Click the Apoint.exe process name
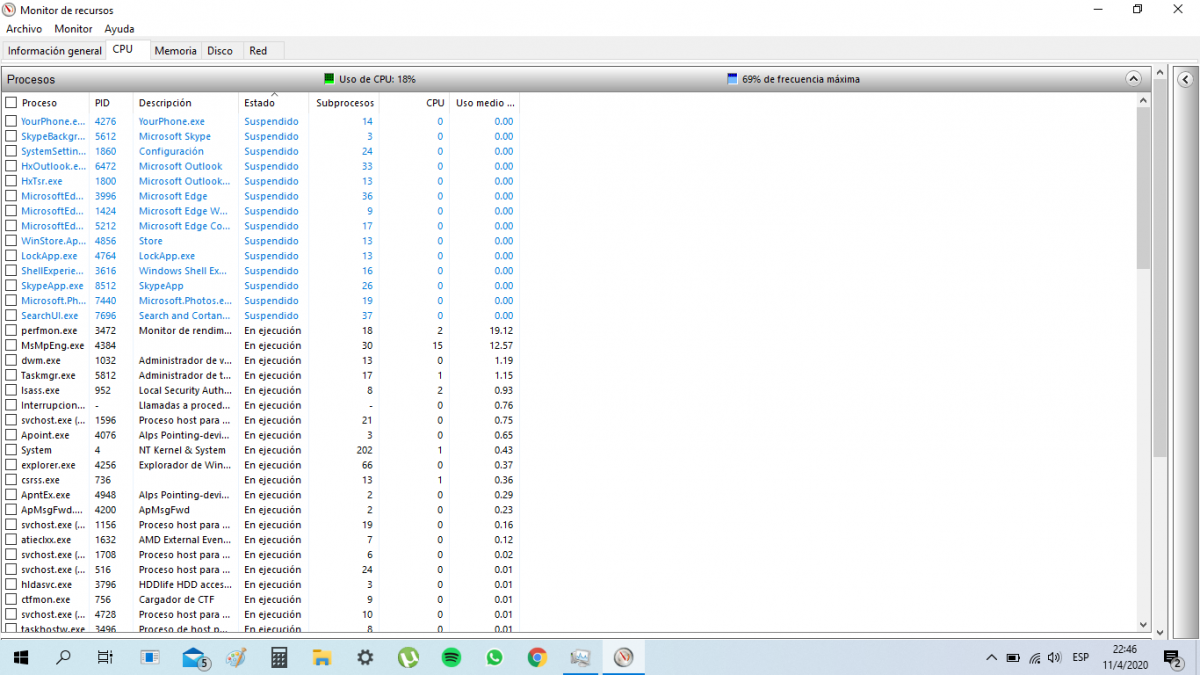 tap(45, 435)
